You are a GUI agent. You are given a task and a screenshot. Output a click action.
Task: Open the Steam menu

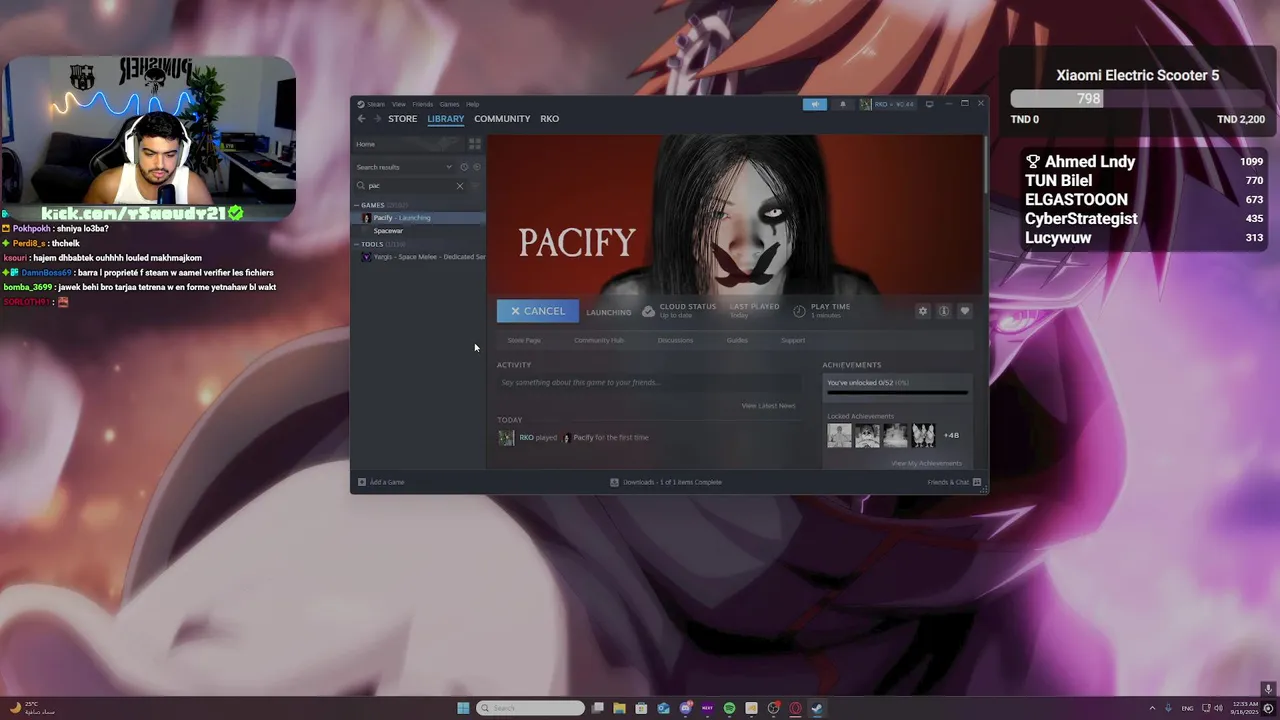[376, 104]
